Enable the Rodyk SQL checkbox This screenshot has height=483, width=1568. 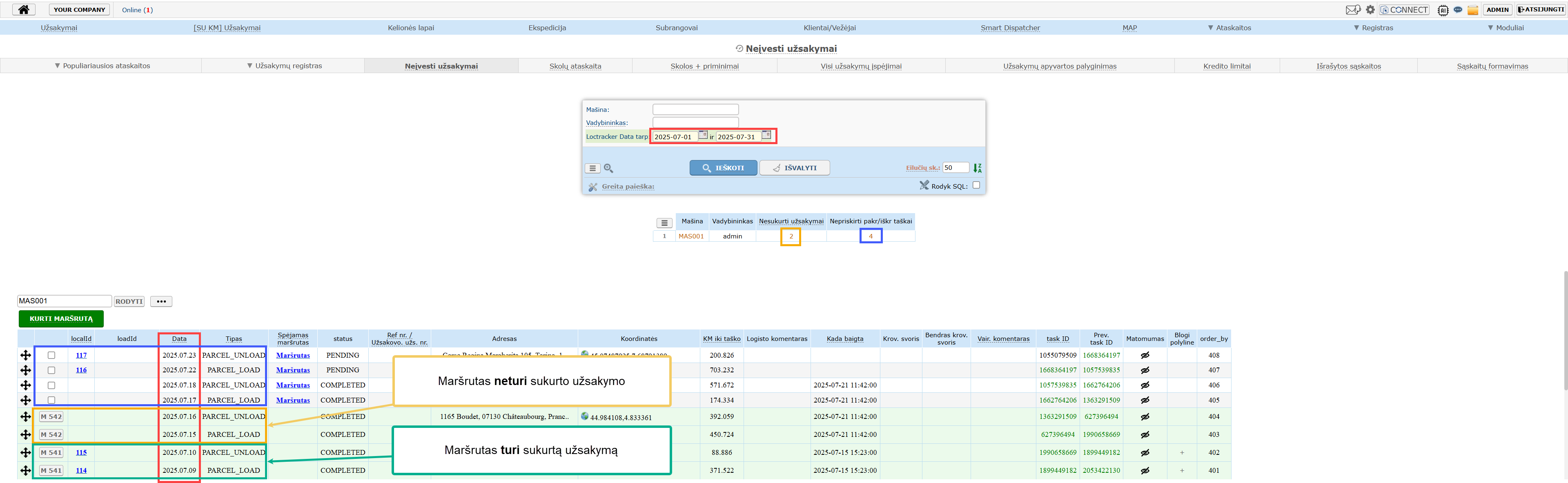(976, 185)
